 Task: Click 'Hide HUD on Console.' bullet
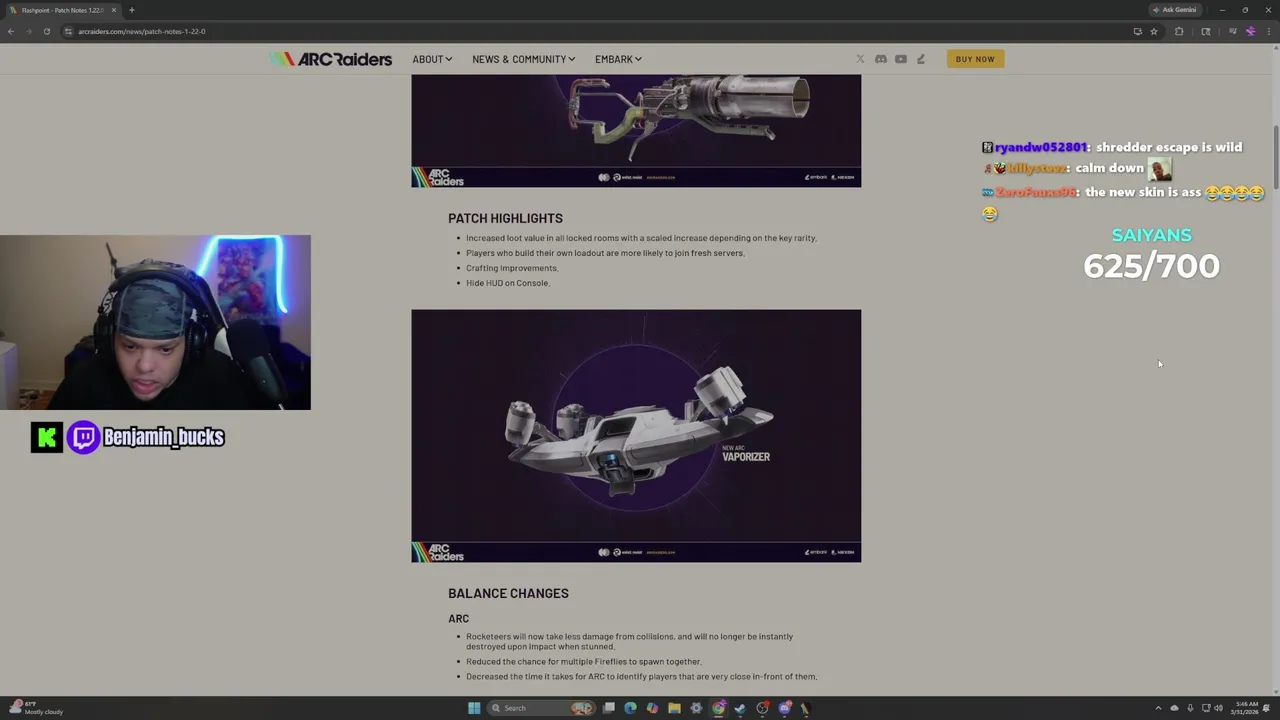[x=508, y=283]
